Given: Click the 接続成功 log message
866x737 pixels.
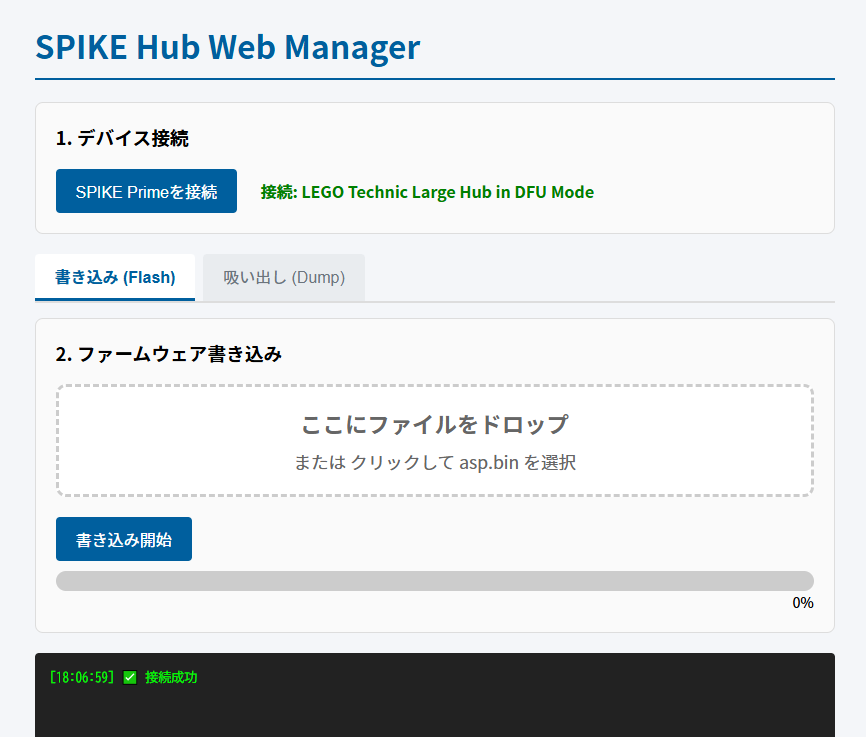Looking at the screenshot, I should (x=171, y=677).
